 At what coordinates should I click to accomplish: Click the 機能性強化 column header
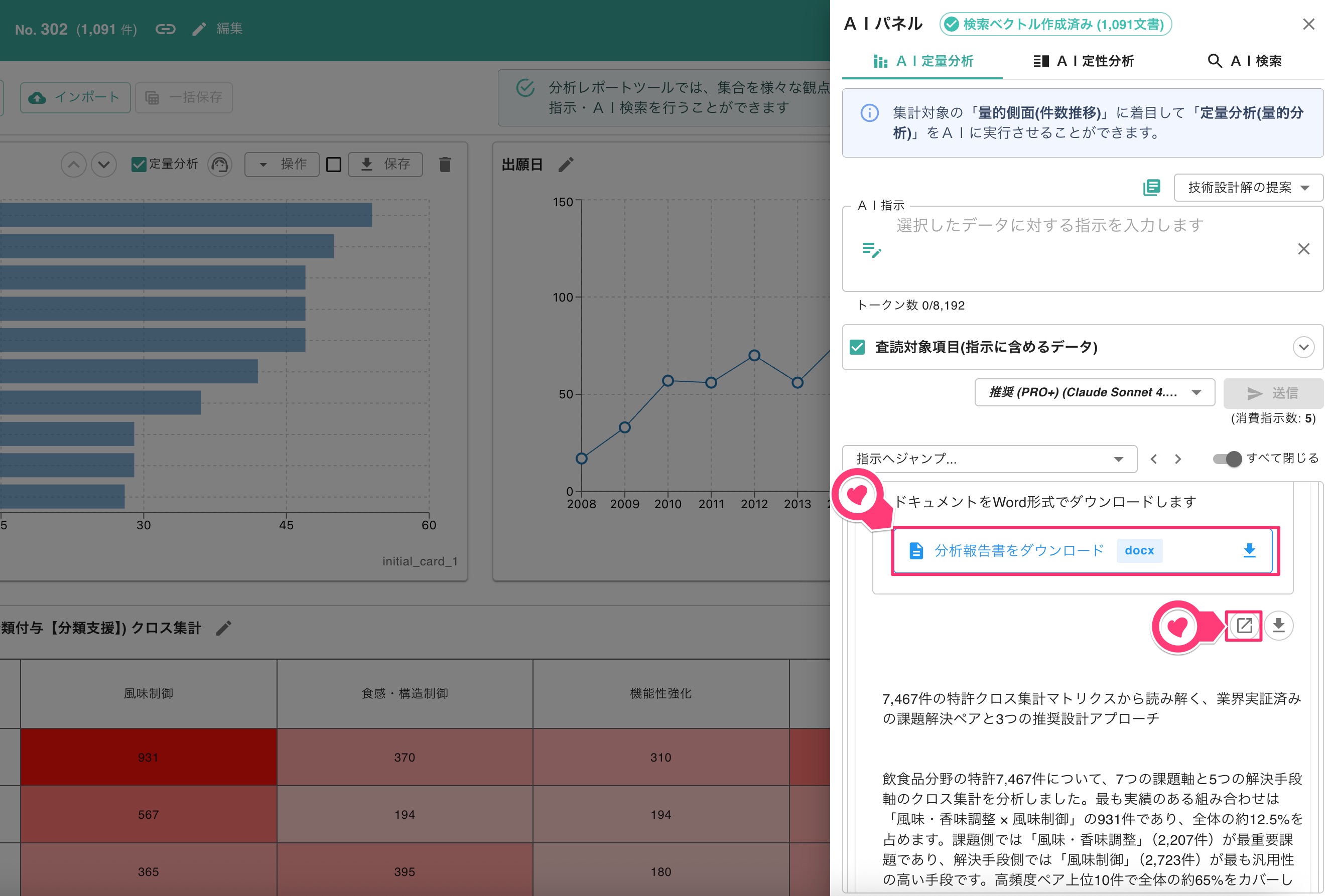tap(661, 693)
